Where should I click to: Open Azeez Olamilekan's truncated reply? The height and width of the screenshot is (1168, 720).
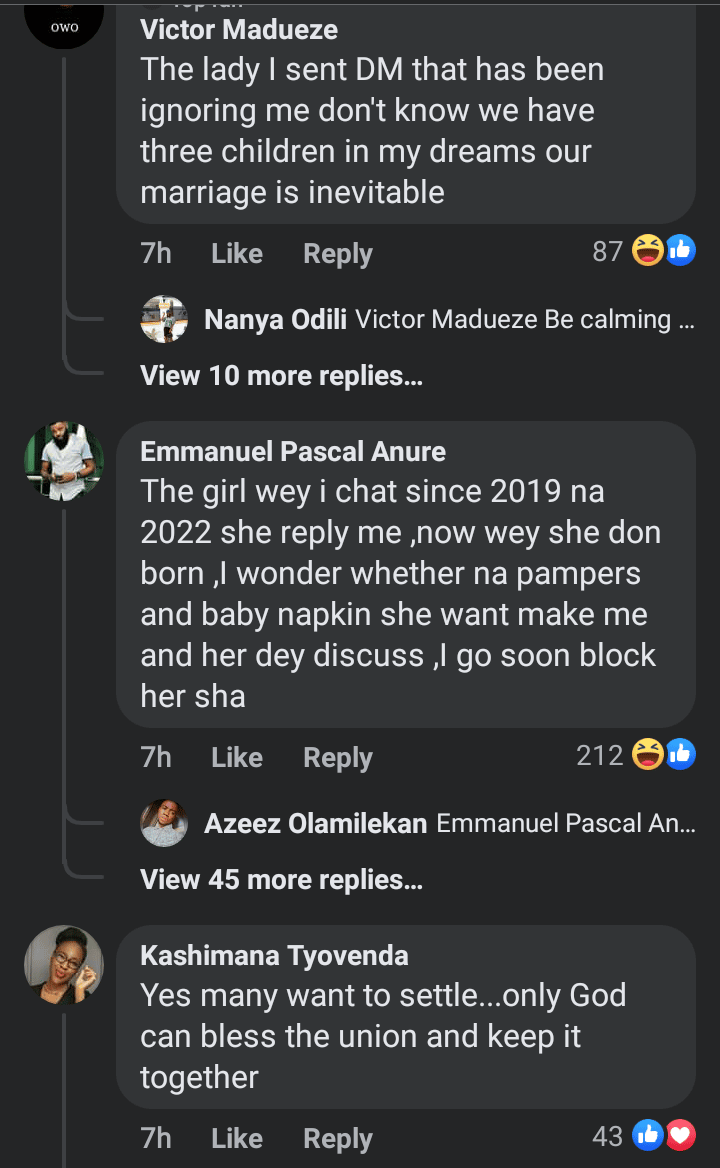[x=565, y=824]
